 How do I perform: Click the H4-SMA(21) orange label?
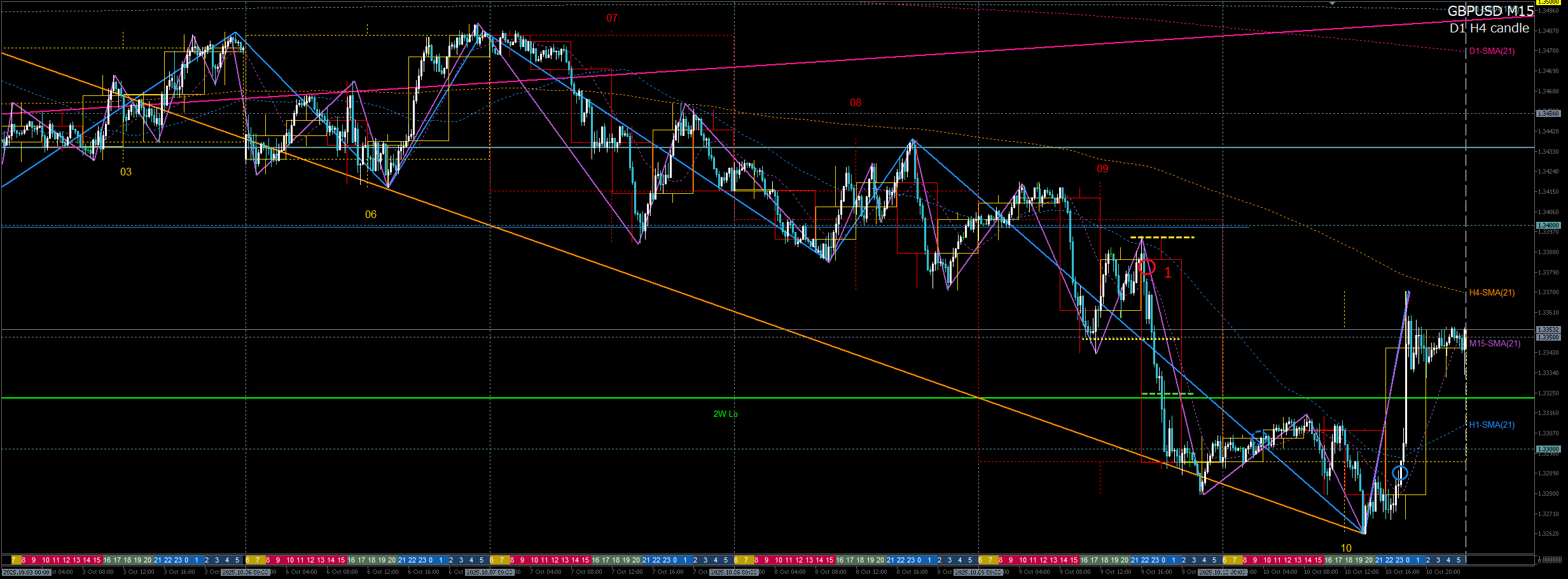click(x=1492, y=293)
